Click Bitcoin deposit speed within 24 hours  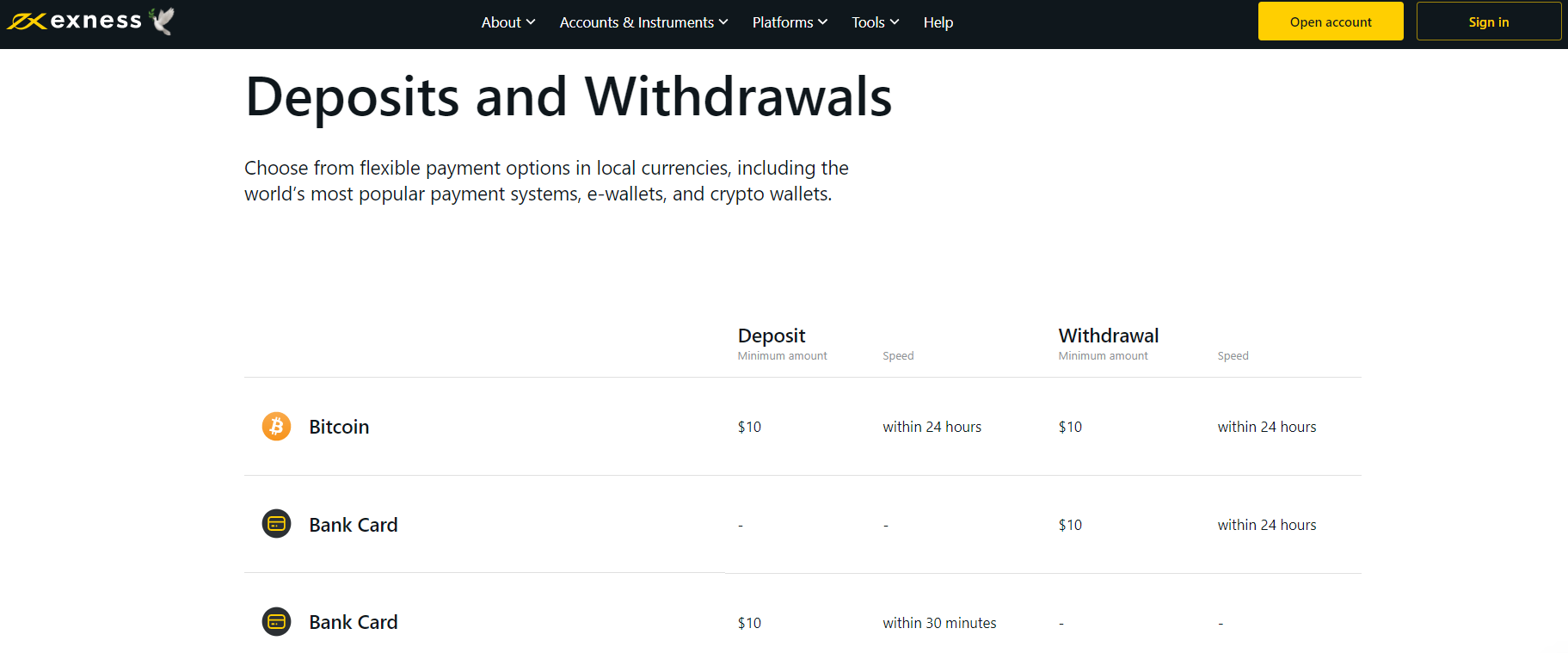click(x=932, y=427)
